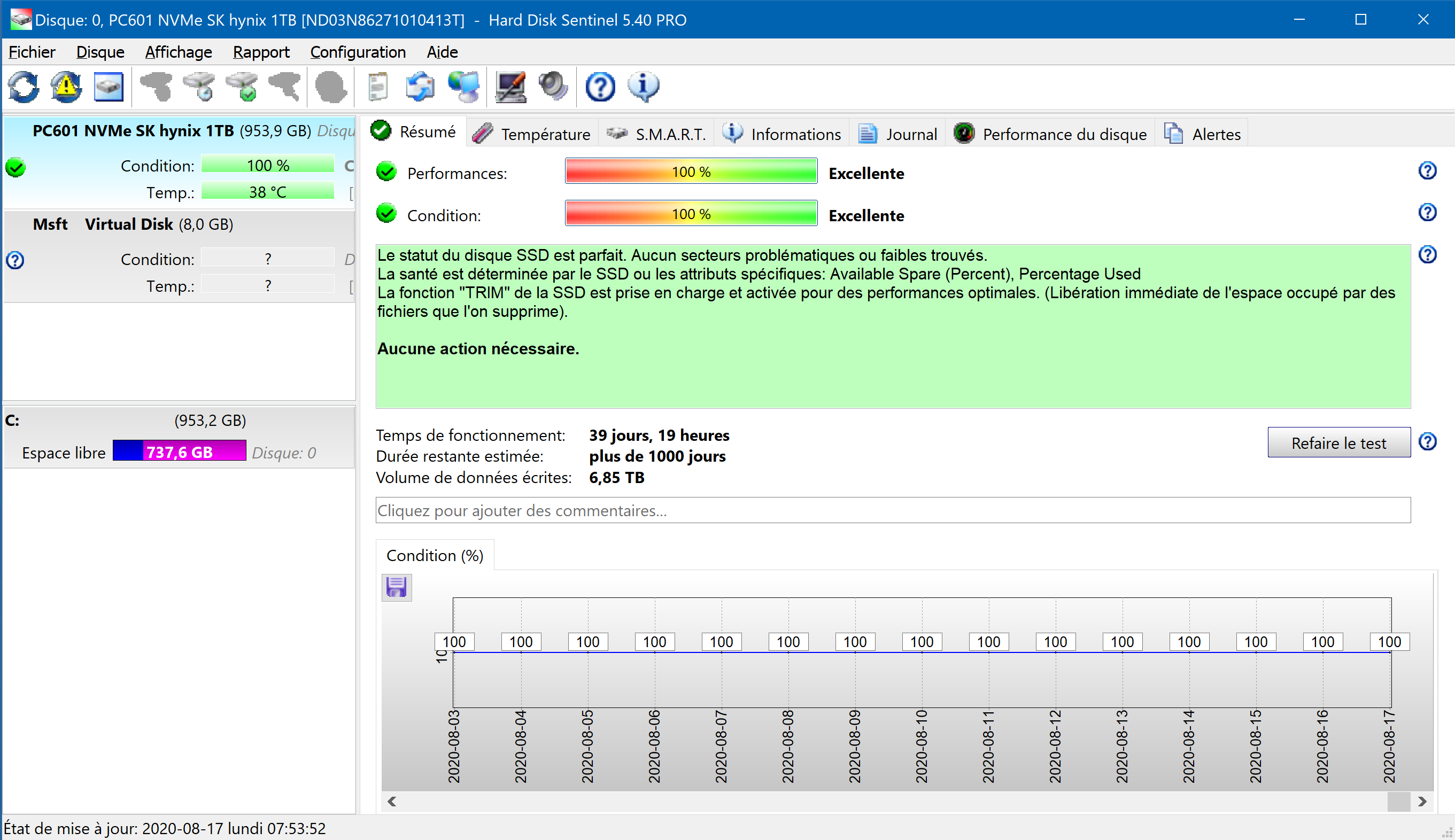Click the comments field Cliquez pour ajouter des commentaires
The width and height of the screenshot is (1455, 840).
pos(893,511)
